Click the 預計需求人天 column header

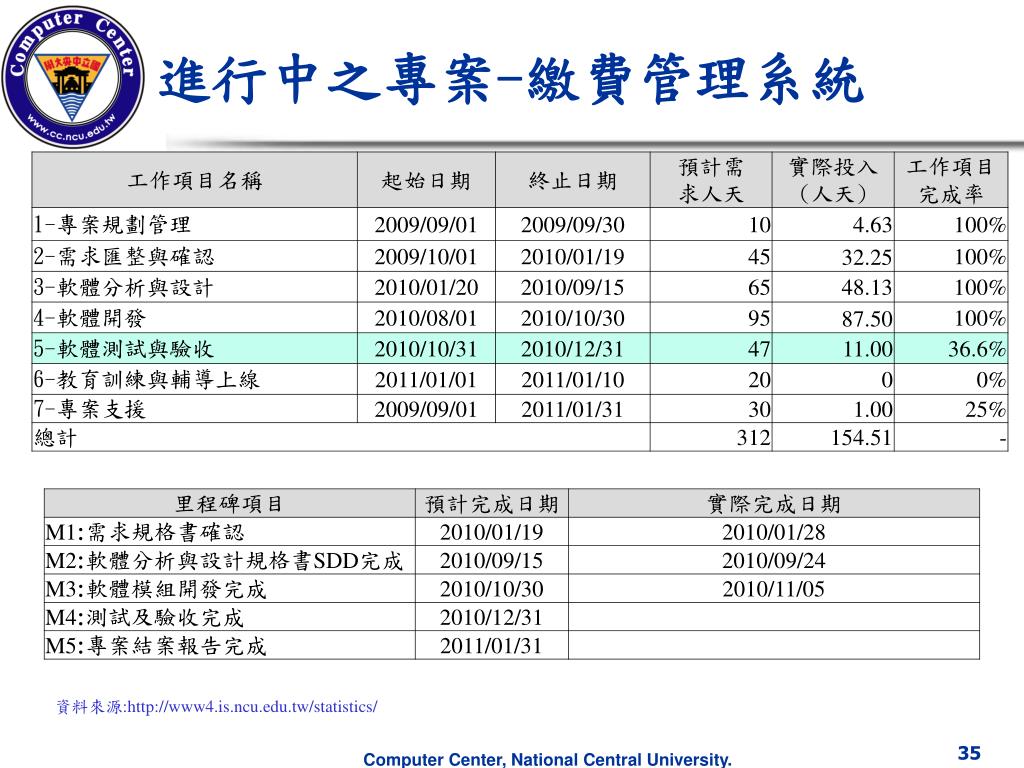coord(711,180)
